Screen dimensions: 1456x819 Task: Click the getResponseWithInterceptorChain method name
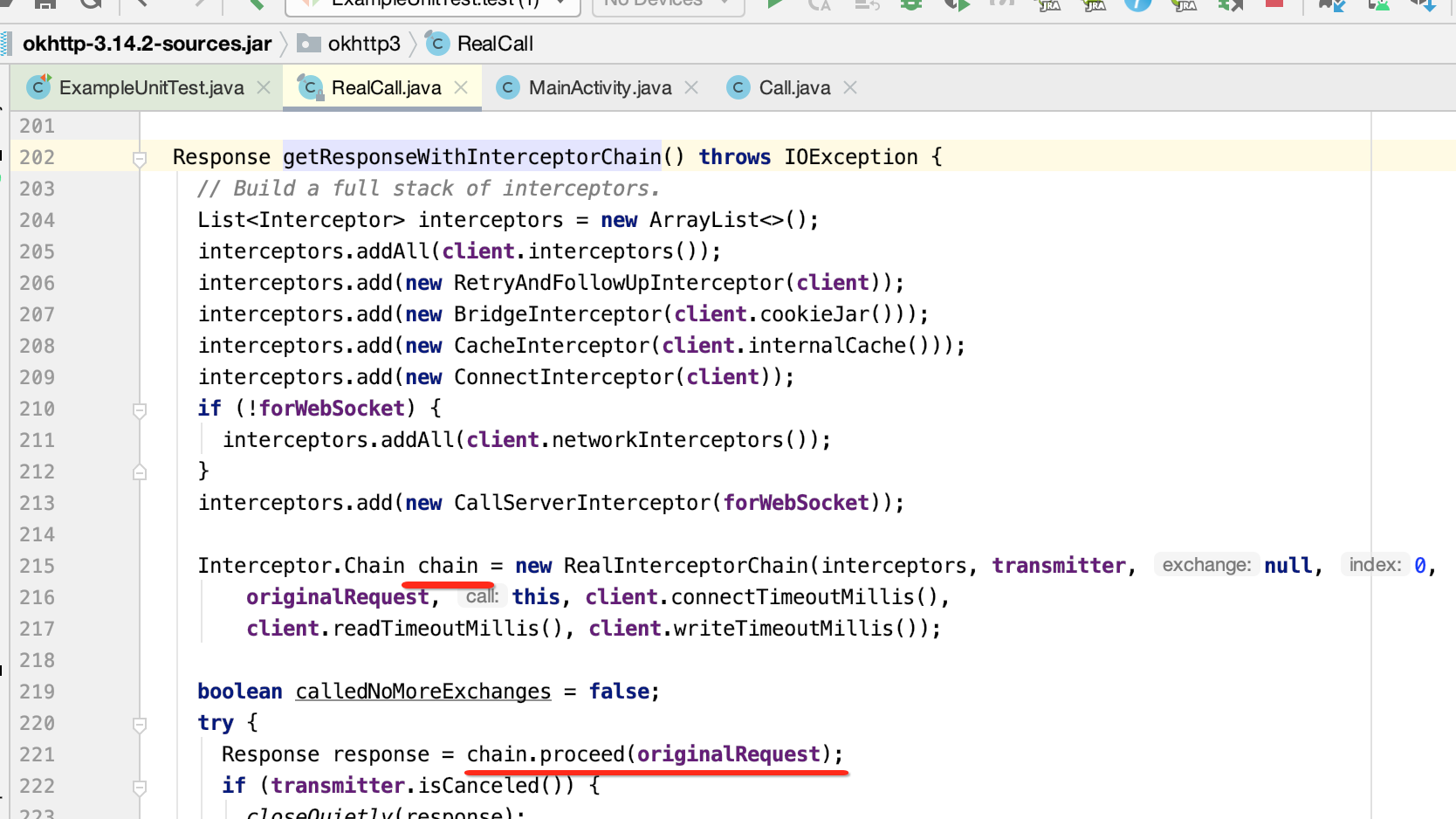[x=472, y=157]
